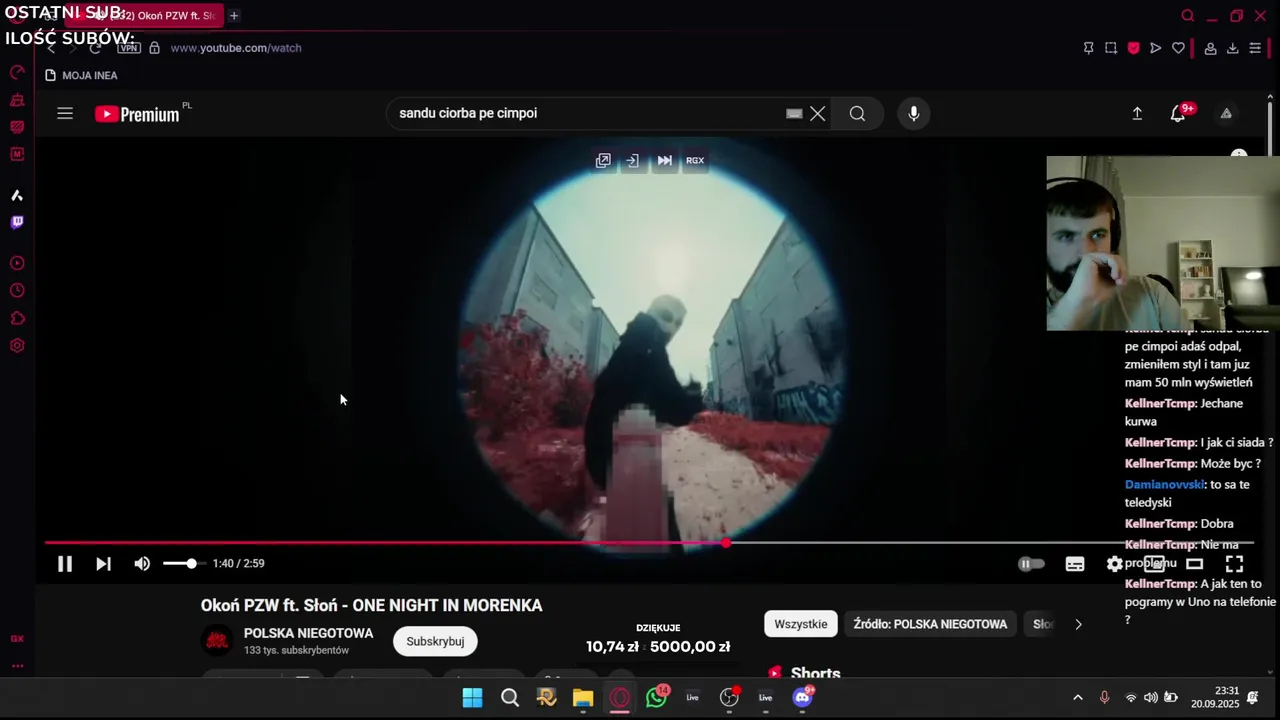The image size is (1280, 720).
Task: Click the arrow-into-box icon above the player
Action: click(633, 160)
